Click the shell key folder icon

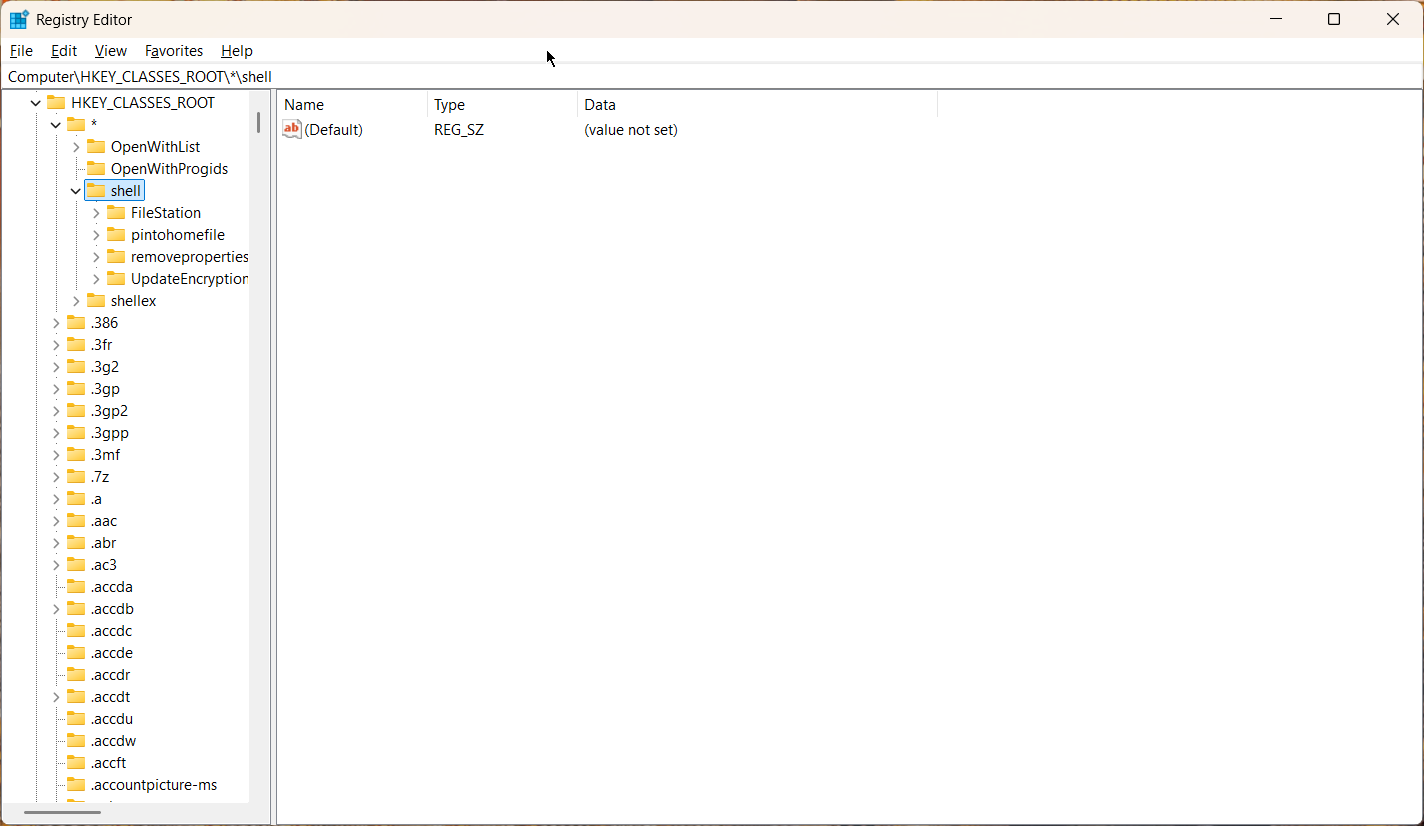(x=96, y=190)
